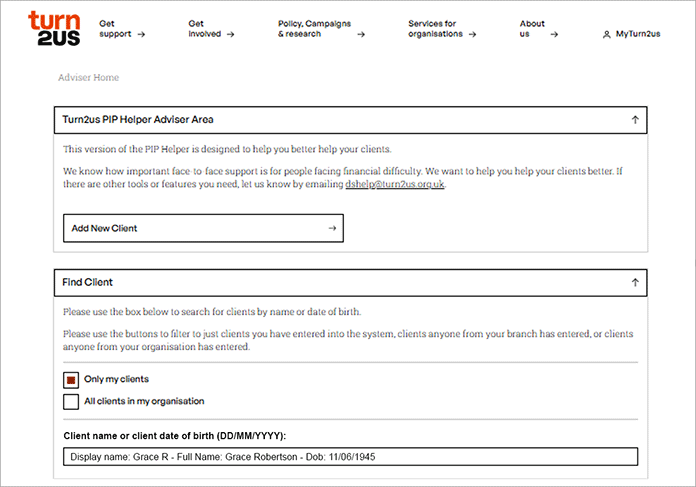Click the client name or date of birth field
The width and height of the screenshot is (696, 487).
[x=351, y=456]
